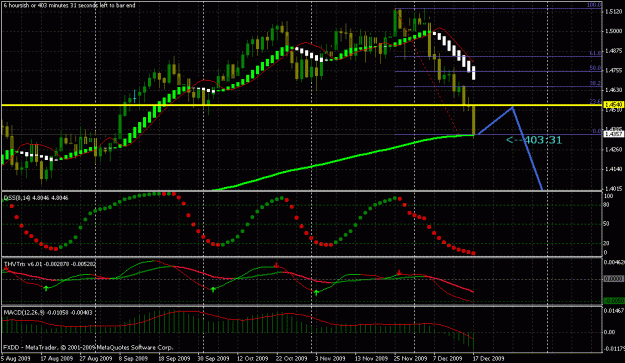Click the 30 Sep 2009 date label
The width and height of the screenshot is (625, 363).
click(x=214, y=359)
